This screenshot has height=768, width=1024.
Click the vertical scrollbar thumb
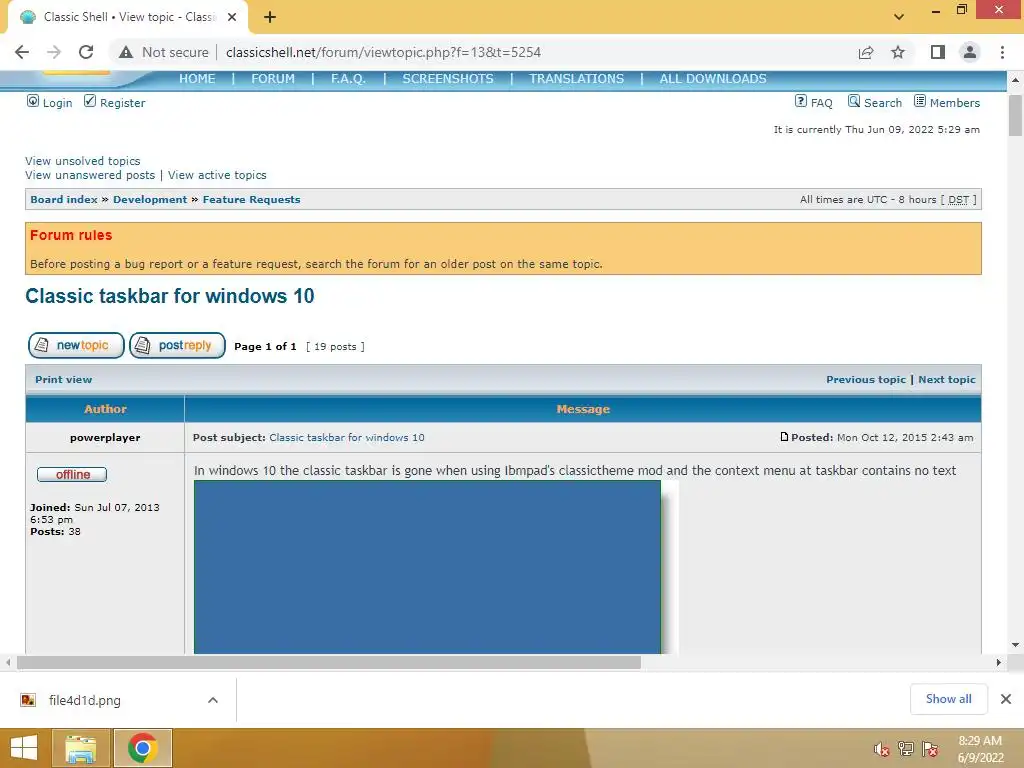coord(1015,115)
